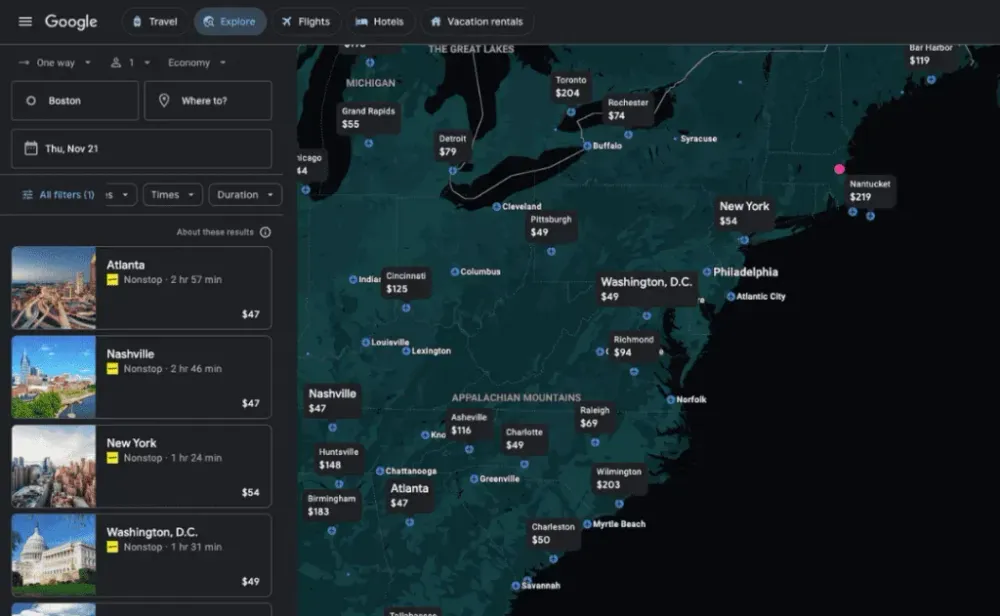Image resolution: width=1000 pixels, height=616 pixels.
Task: Open the Thu, Nov 21 date picker
Action: click(x=142, y=149)
